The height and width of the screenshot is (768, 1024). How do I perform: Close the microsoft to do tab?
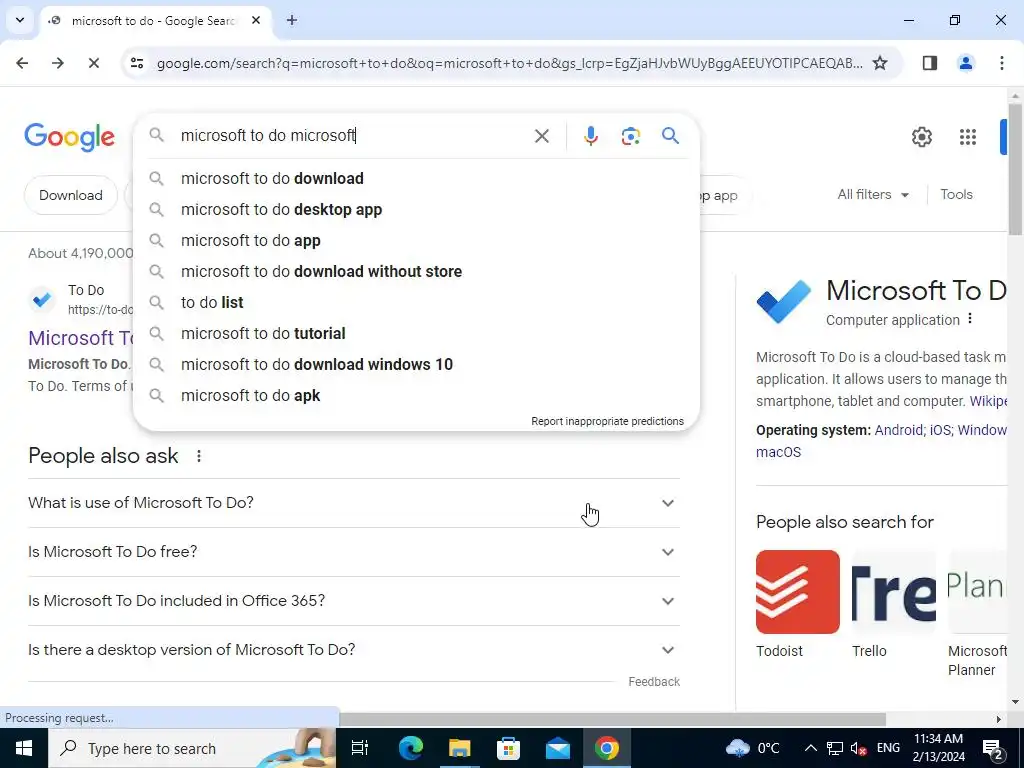click(256, 20)
